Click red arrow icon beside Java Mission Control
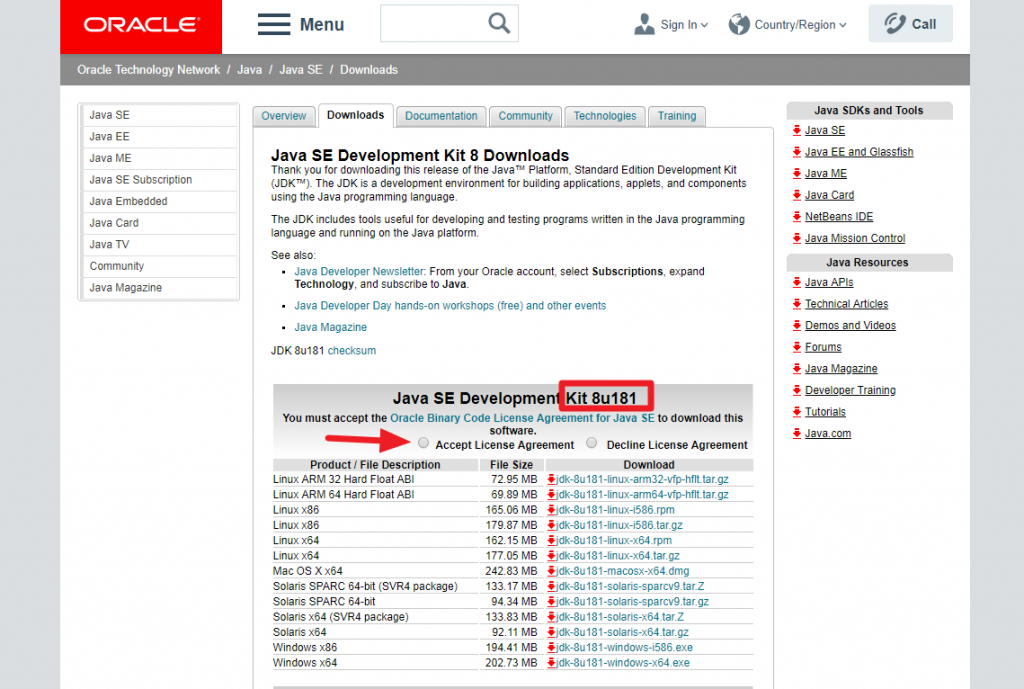Screen dimensions: 1024x689 pyautogui.click(x=797, y=238)
